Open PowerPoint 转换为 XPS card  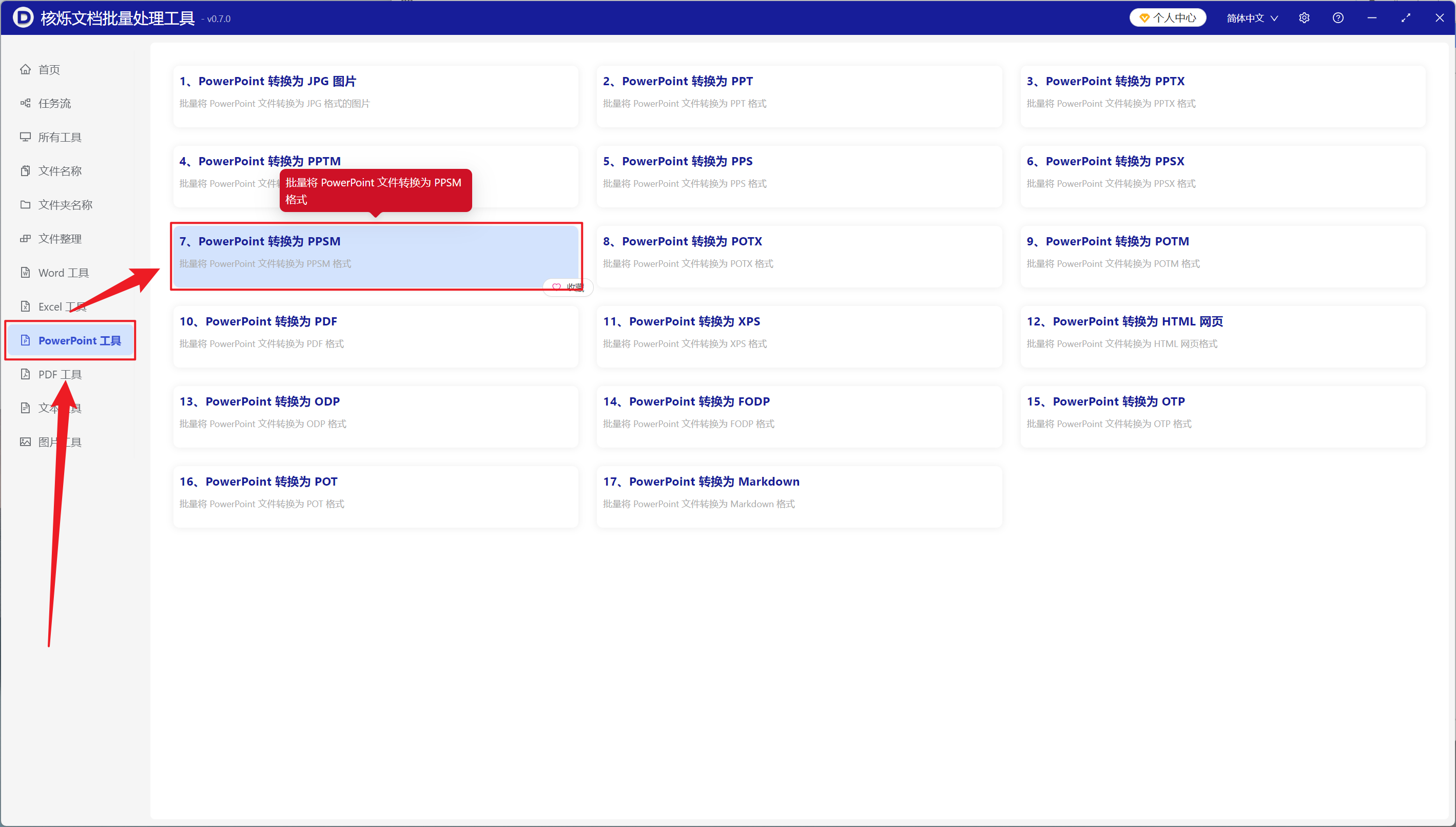[799, 336]
